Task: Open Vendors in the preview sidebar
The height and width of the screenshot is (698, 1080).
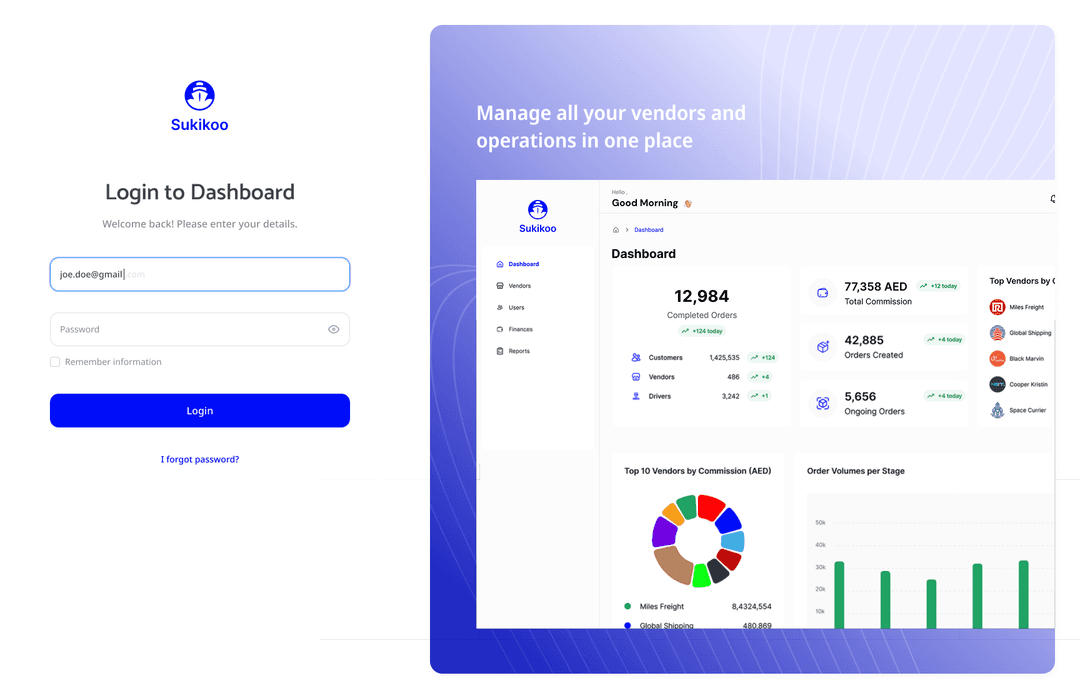Action: (519, 286)
